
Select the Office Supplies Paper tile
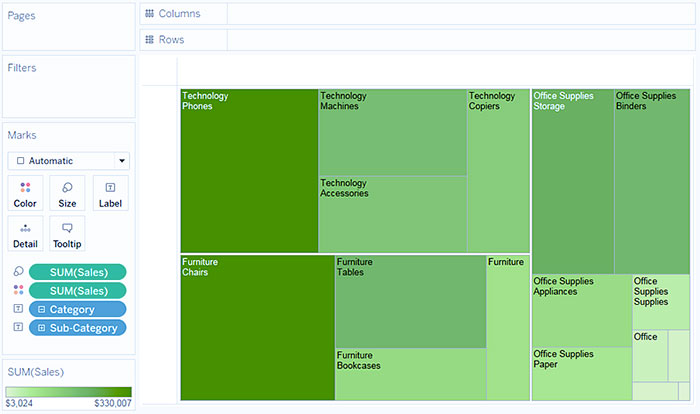[x=582, y=374]
